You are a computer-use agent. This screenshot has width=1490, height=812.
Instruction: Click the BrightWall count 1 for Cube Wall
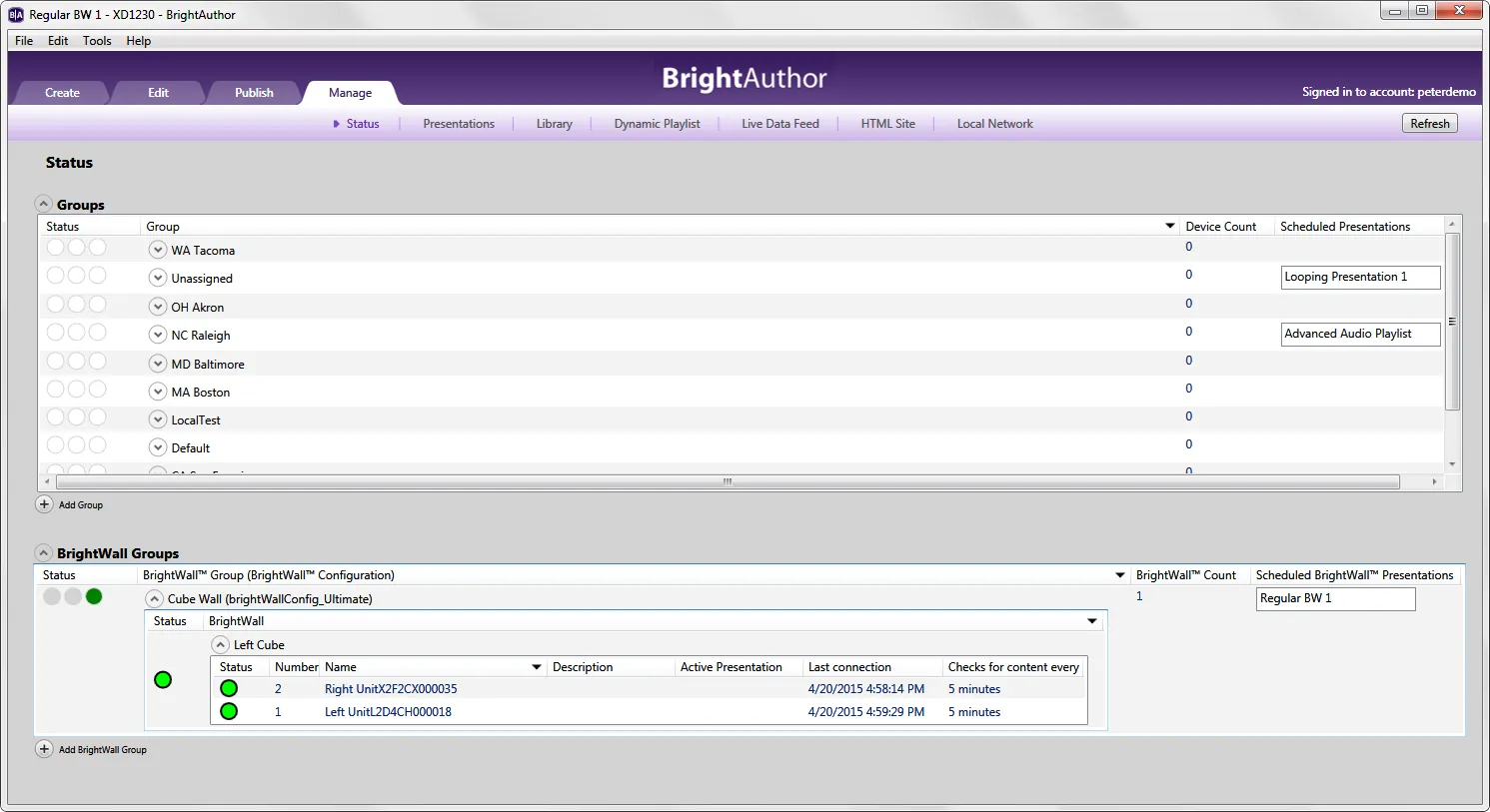click(1139, 596)
